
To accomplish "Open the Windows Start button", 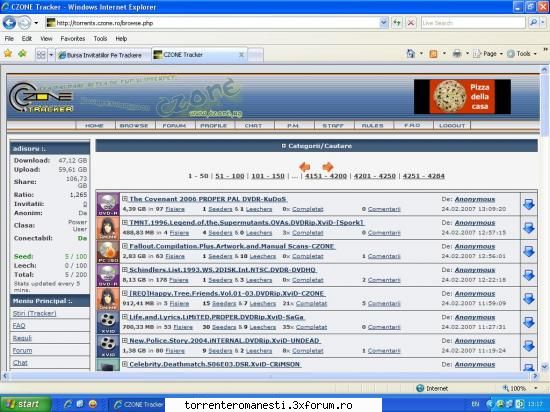I will click(x=25, y=404).
